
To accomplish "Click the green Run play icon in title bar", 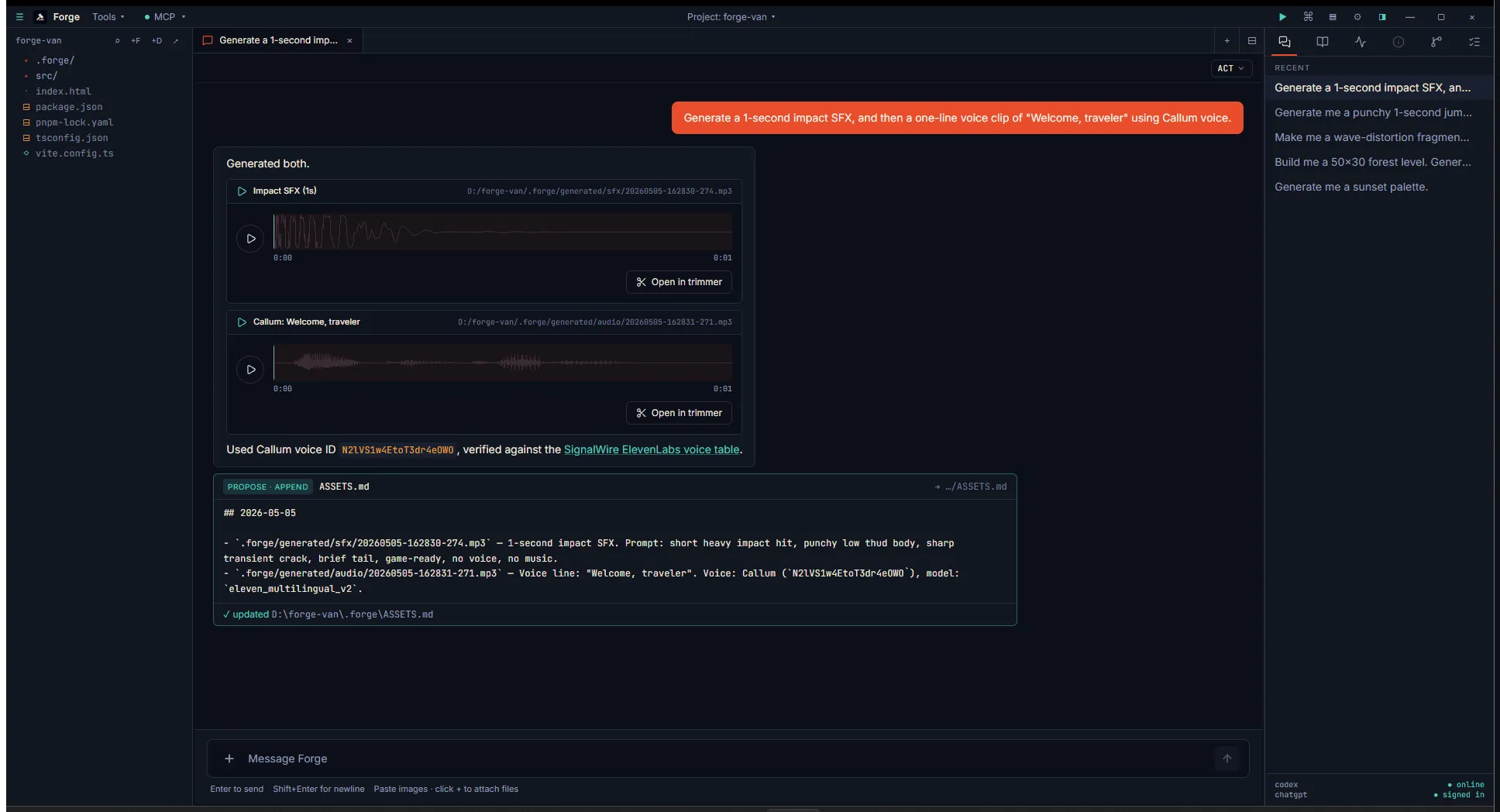I will (1282, 17).
